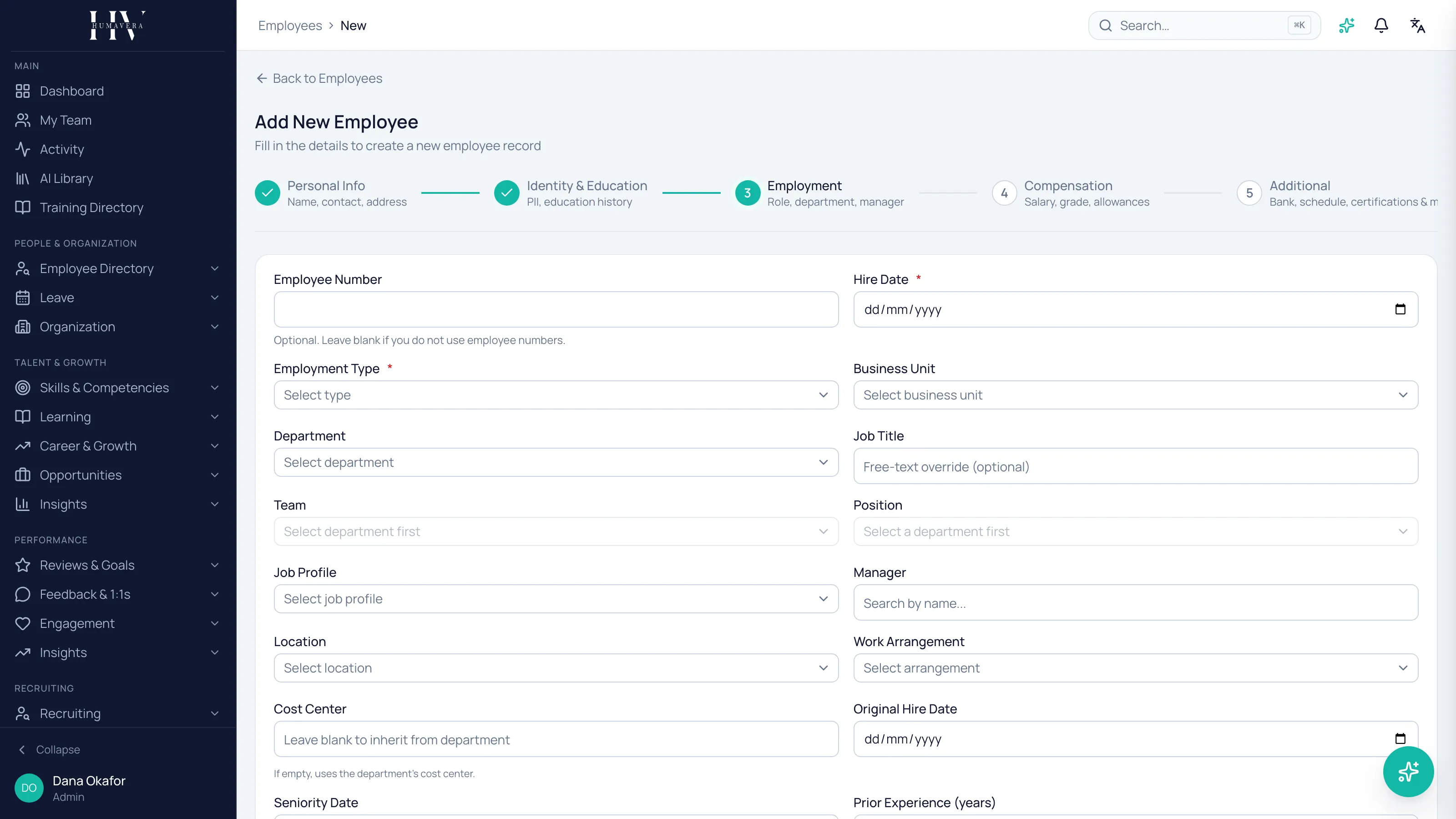
Task: Click the Reviews & Goals star icon
Action: tap(23, 565)
